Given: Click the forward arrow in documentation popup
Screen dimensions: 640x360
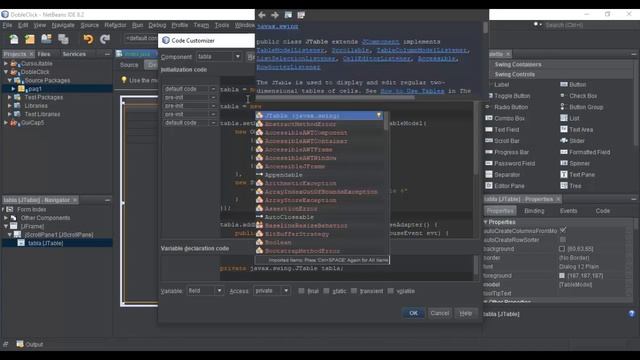Looking at the screenshot, I should [x=275, y=15].
